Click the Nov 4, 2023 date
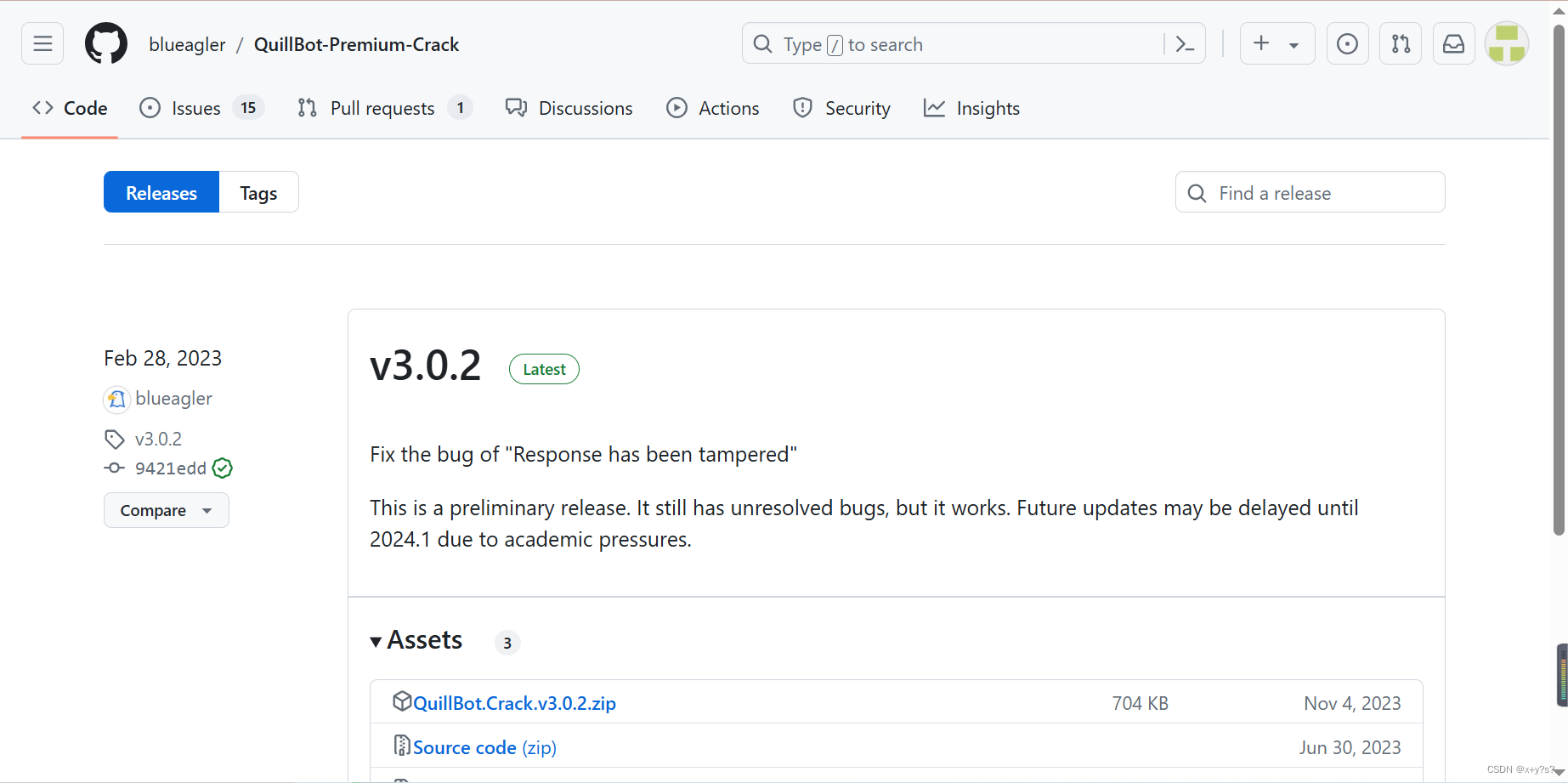1568x783 pixels. [1352, 703]
